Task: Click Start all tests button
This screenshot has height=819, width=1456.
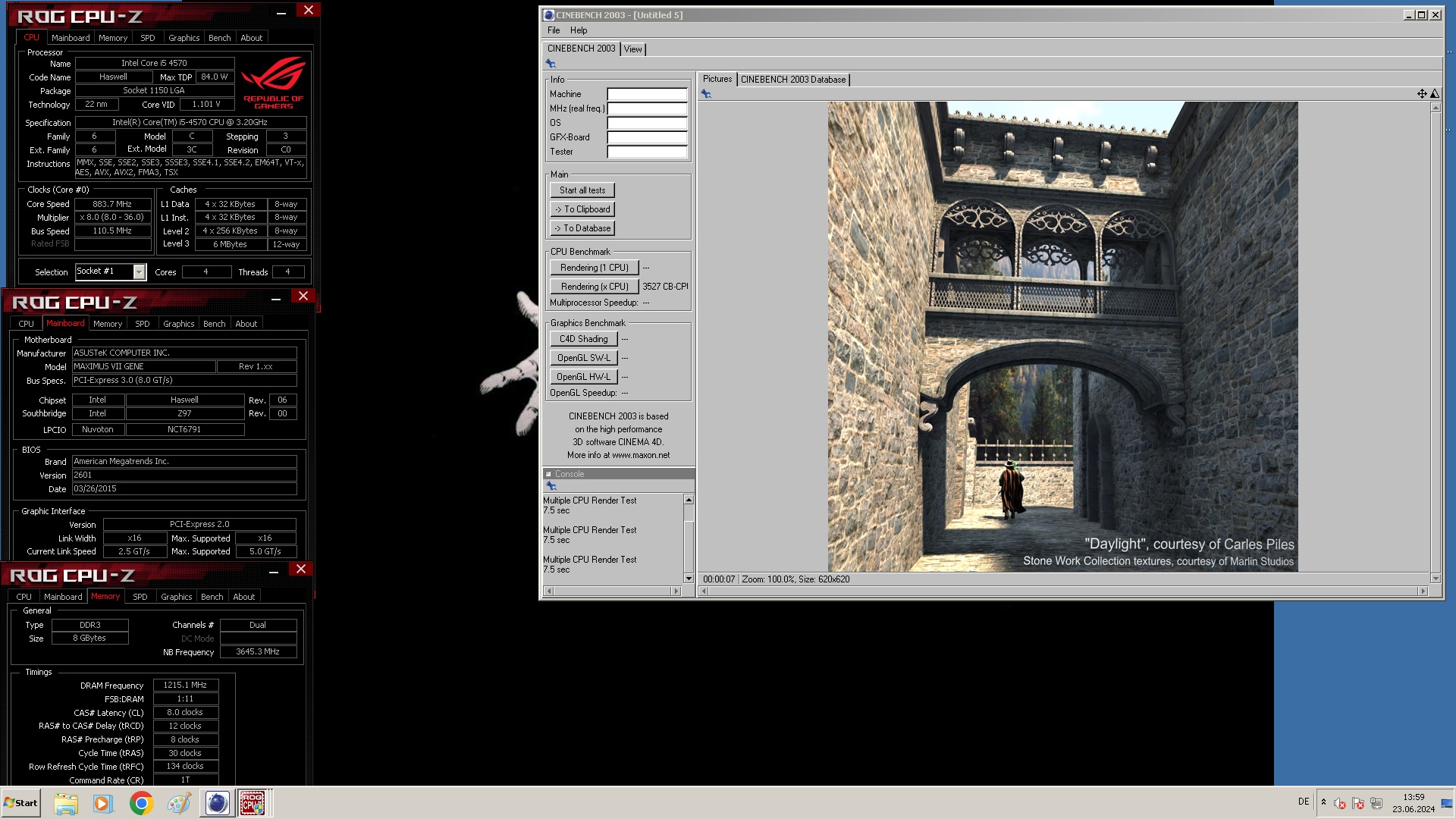Action: 582,190
